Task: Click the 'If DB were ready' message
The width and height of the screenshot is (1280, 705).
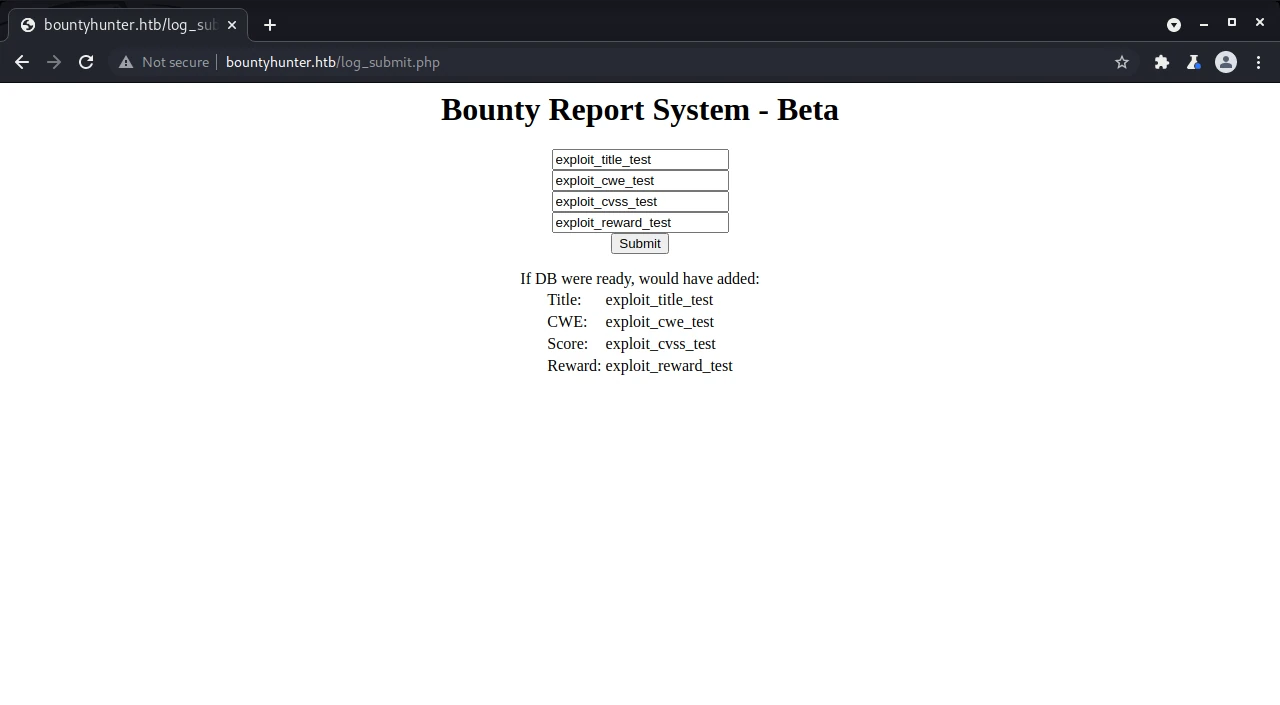Action: pos(640,279)
